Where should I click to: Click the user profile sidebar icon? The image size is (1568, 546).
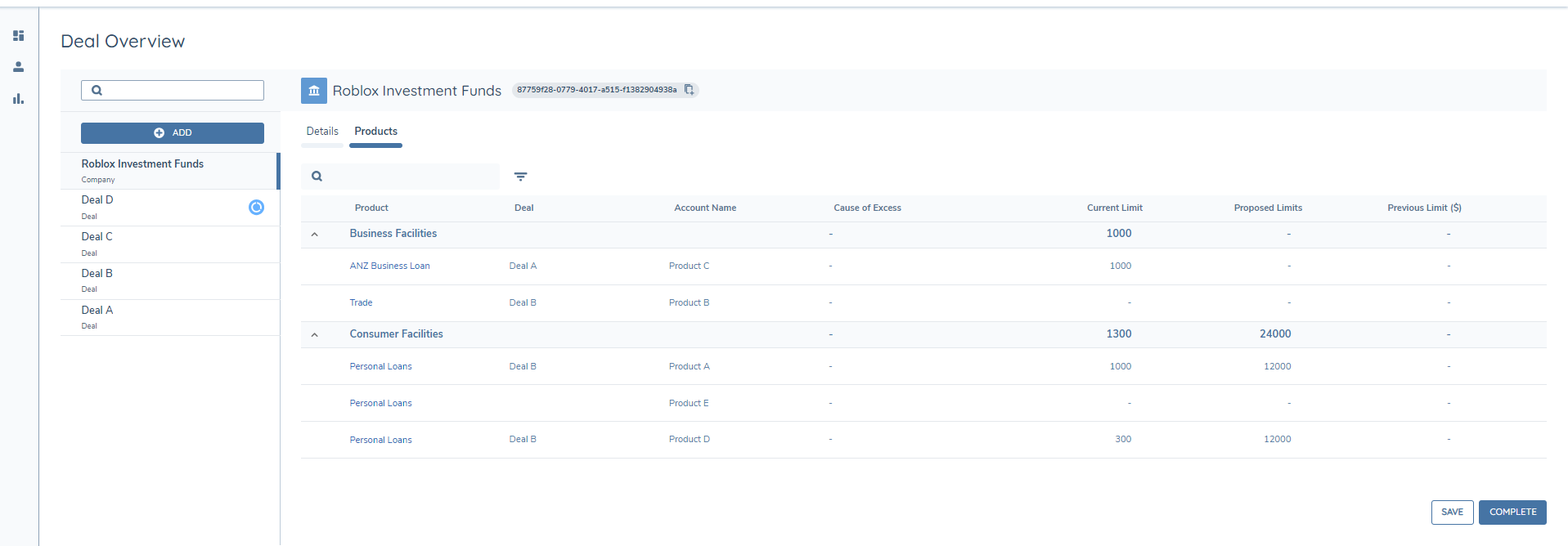click(18, 67)
